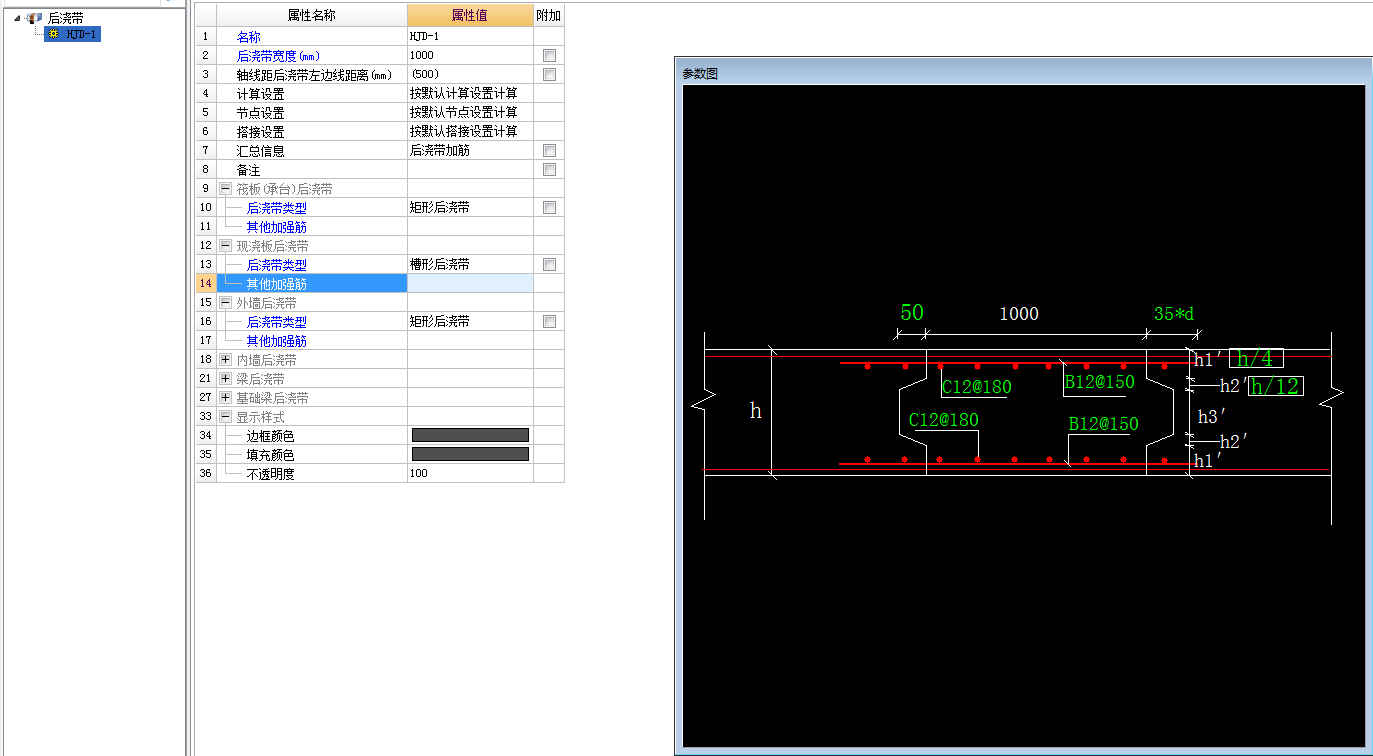Click the upper C12@180 rebar label

pos(977,385)
